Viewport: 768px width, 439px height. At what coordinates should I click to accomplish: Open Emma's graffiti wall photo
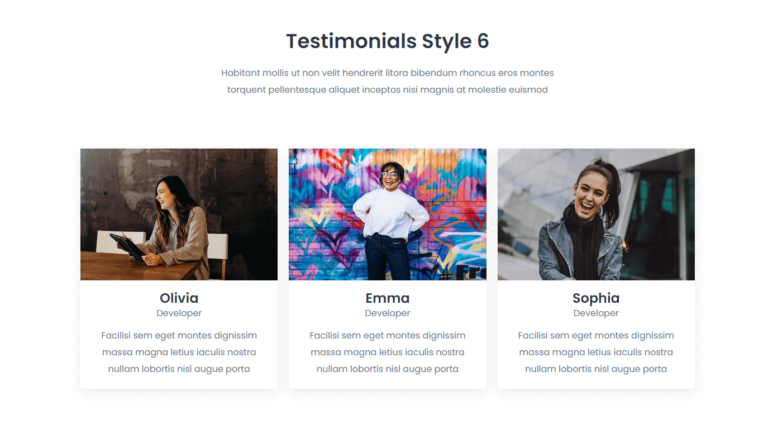387,214
